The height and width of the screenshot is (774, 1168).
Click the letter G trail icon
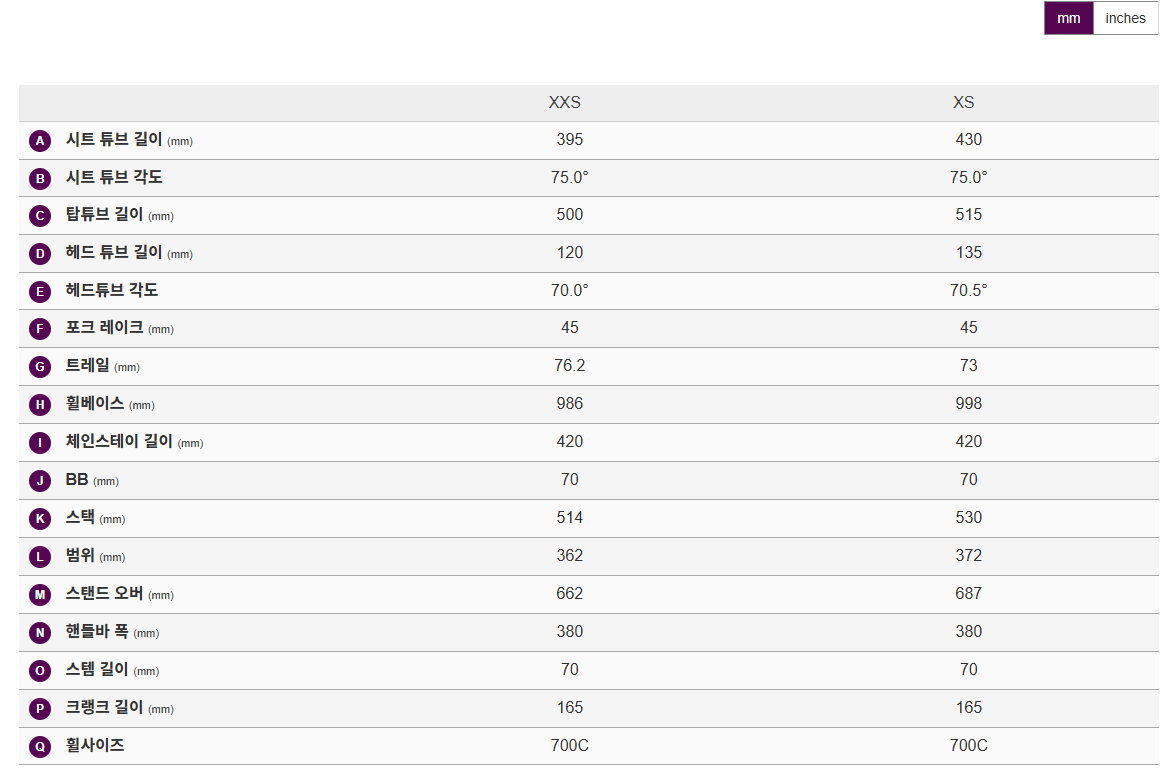(x=40, y=367)
